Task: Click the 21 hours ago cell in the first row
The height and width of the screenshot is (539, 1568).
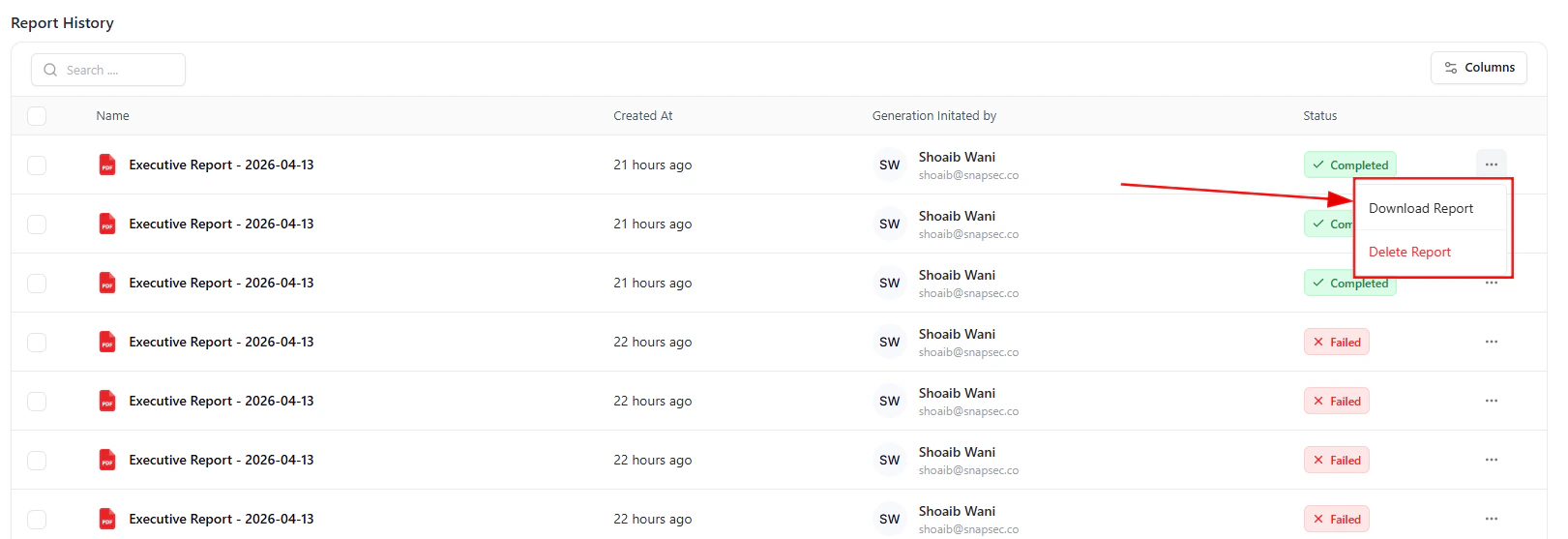Action: tap(652, 165)
